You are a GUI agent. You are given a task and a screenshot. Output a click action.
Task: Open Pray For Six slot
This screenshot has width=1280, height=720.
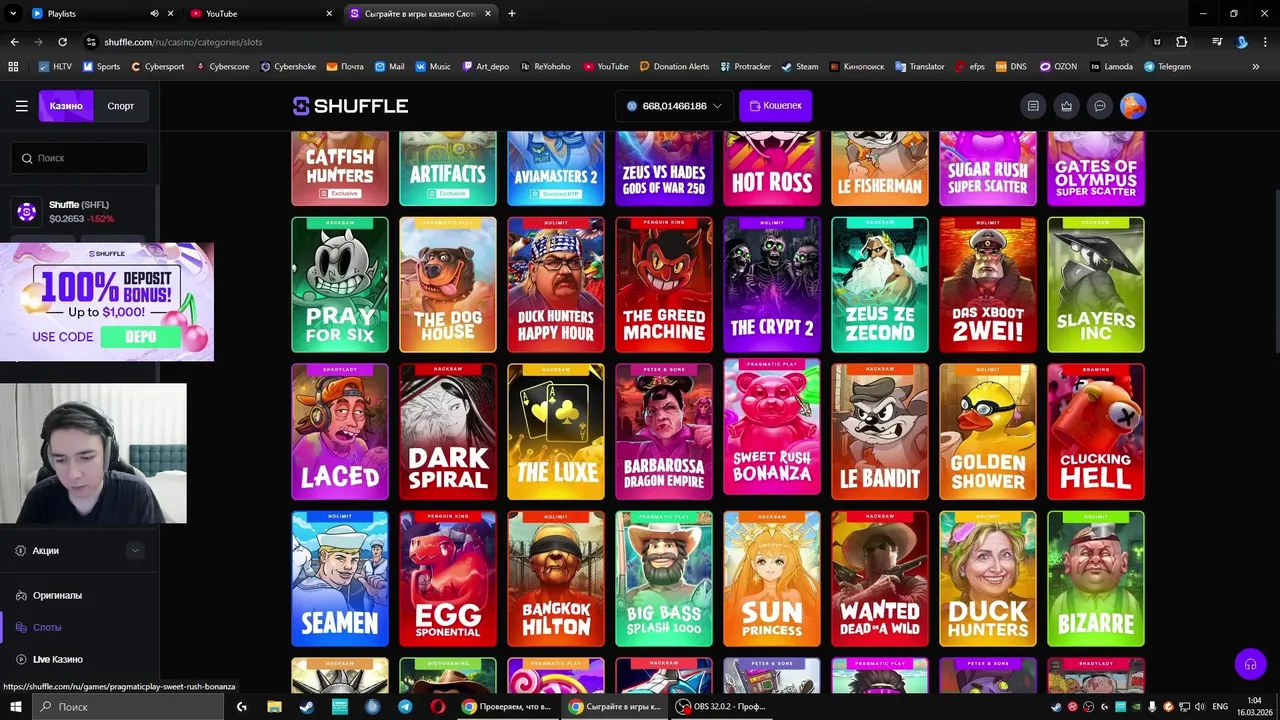coord(340,285)
